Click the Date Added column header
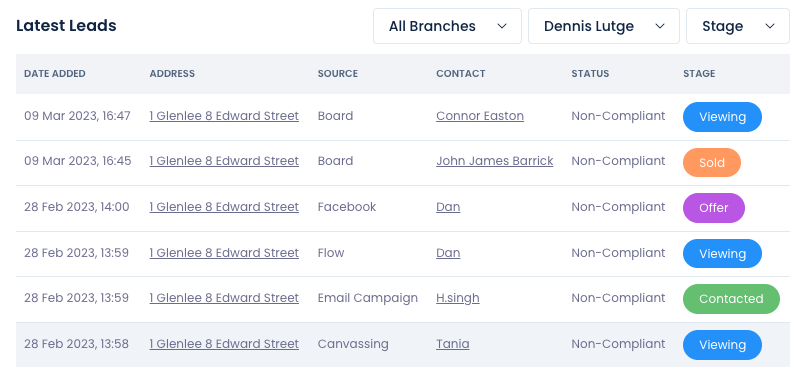 [x=55, y=74]
